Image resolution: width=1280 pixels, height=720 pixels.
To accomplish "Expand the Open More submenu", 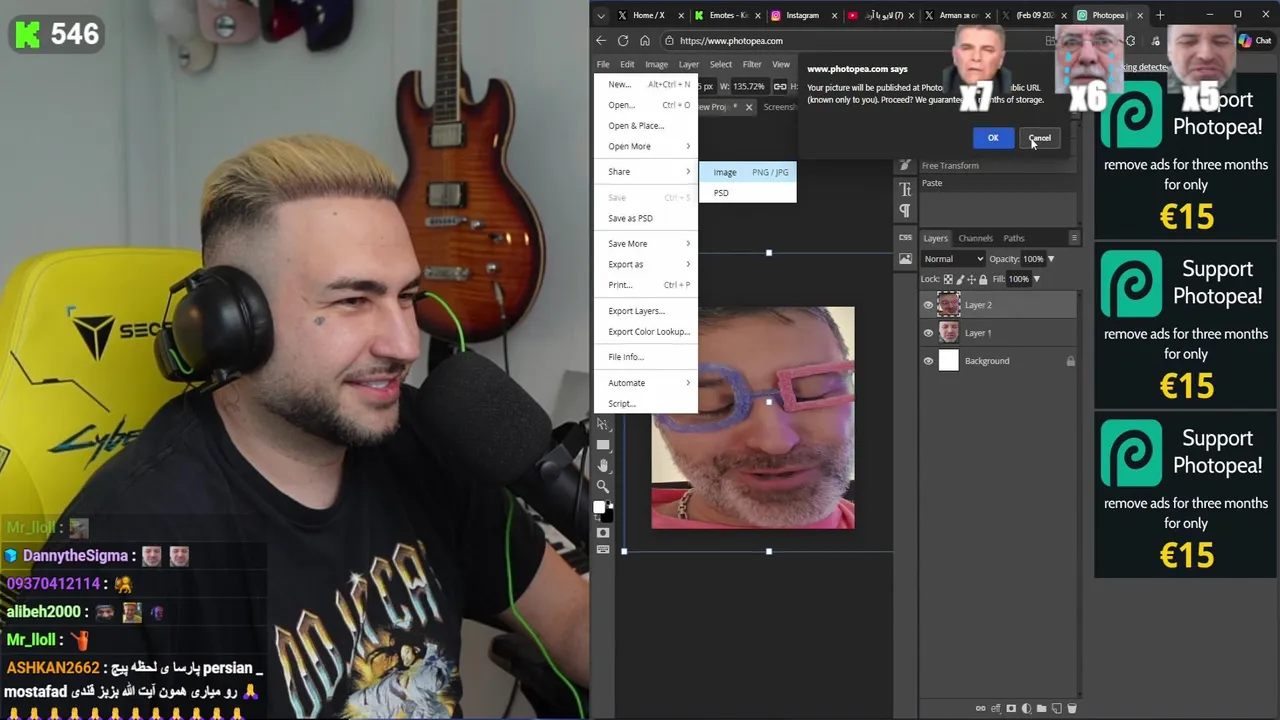I will point(647,146).
